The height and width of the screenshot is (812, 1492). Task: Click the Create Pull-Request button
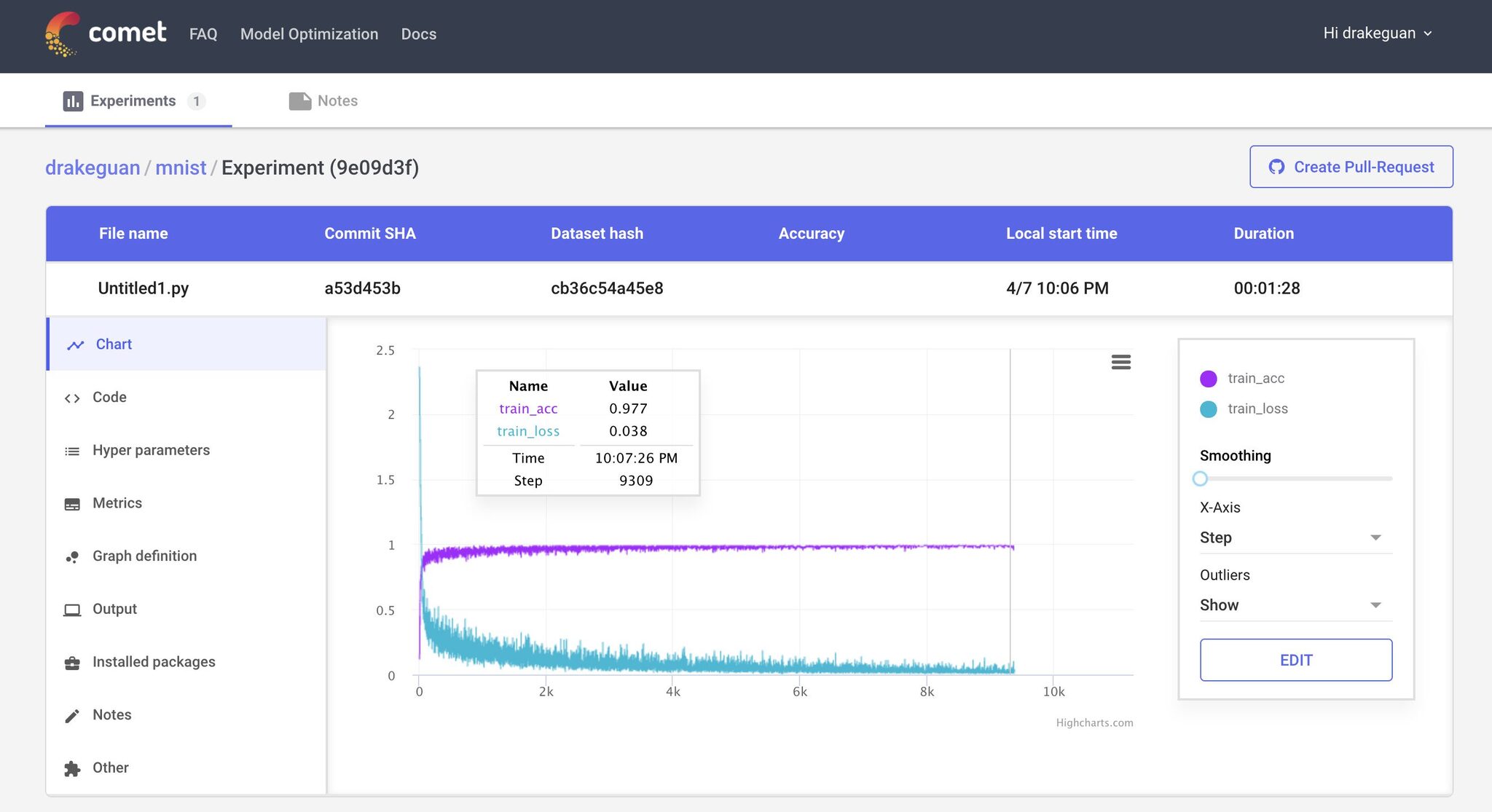[x=1351, y=167]
